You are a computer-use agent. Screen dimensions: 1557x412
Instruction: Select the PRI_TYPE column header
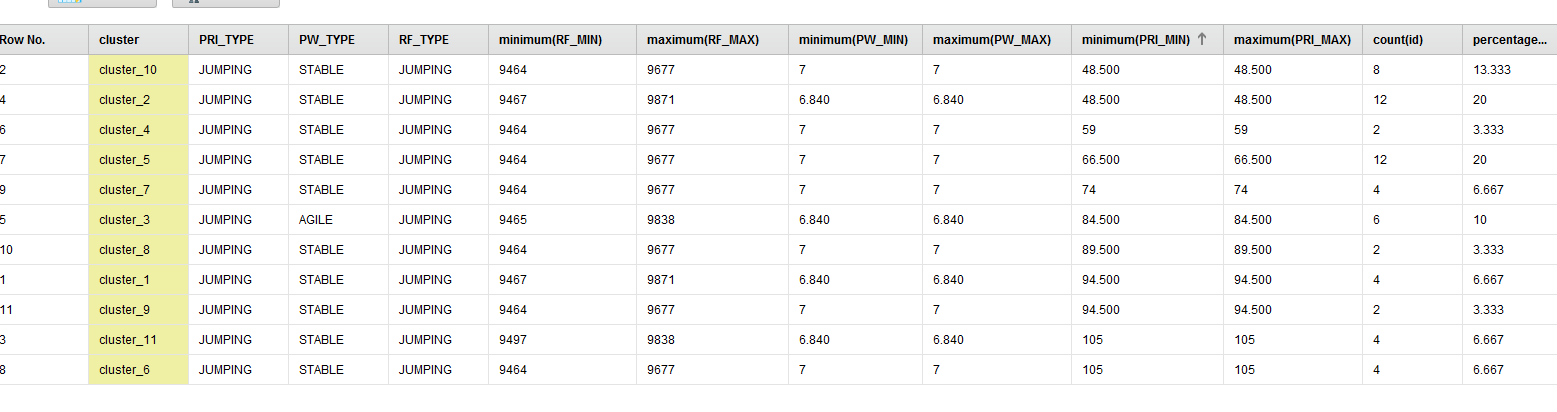coord(238,40)
